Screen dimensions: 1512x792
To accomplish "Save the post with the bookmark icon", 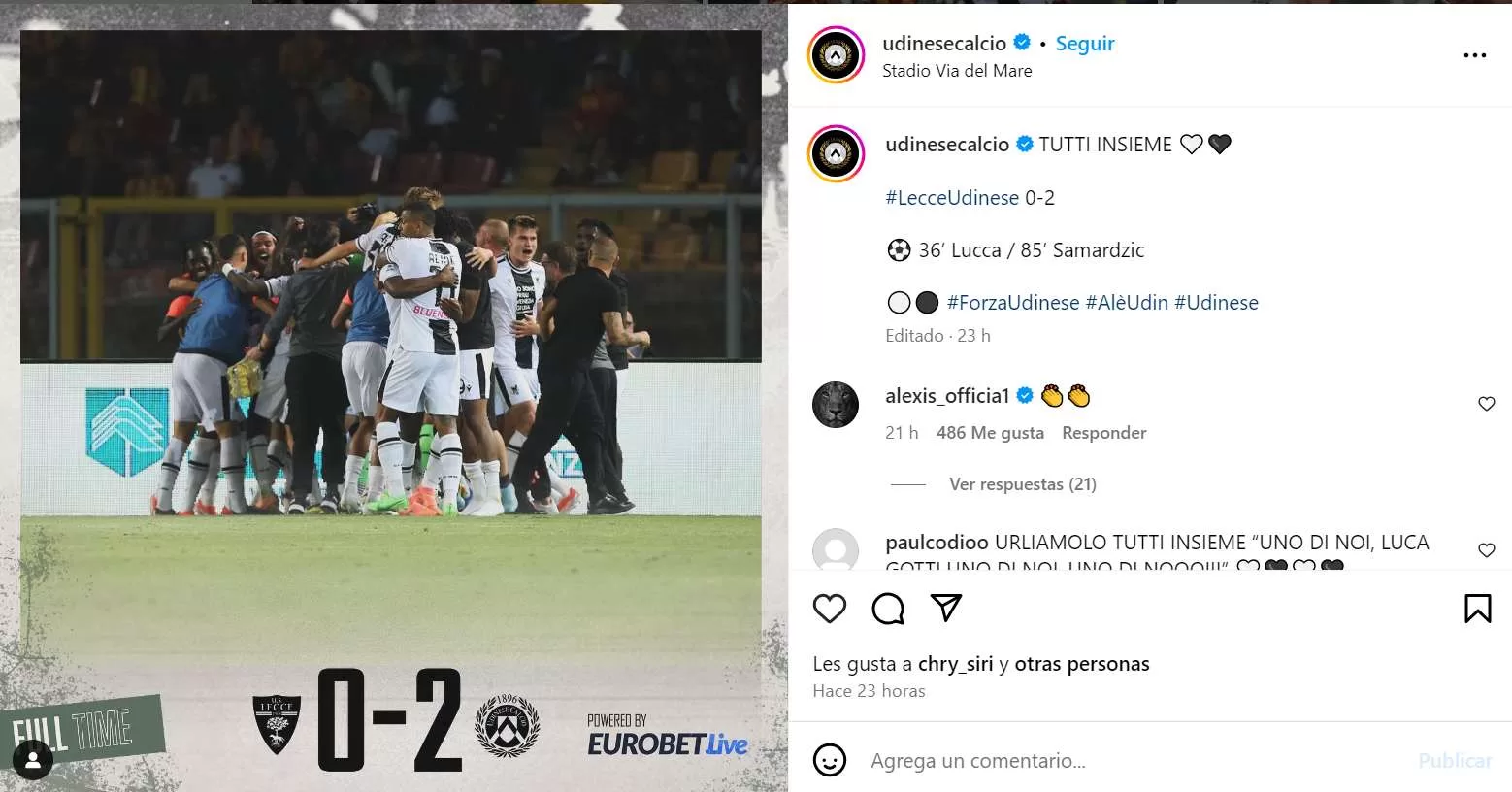I will (1477, 609).
